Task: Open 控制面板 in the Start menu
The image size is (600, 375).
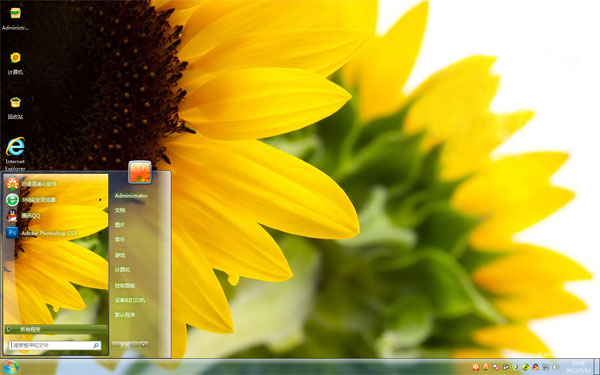Action: pos(125,285)
